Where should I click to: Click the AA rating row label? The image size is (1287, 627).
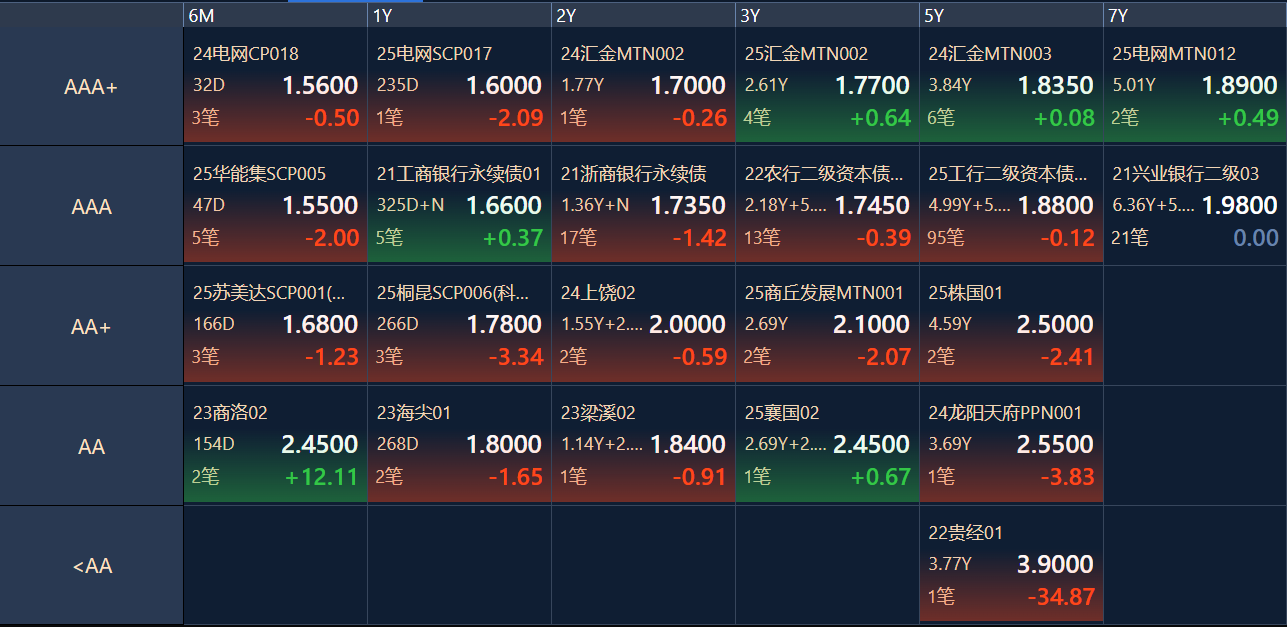[91, 446]
